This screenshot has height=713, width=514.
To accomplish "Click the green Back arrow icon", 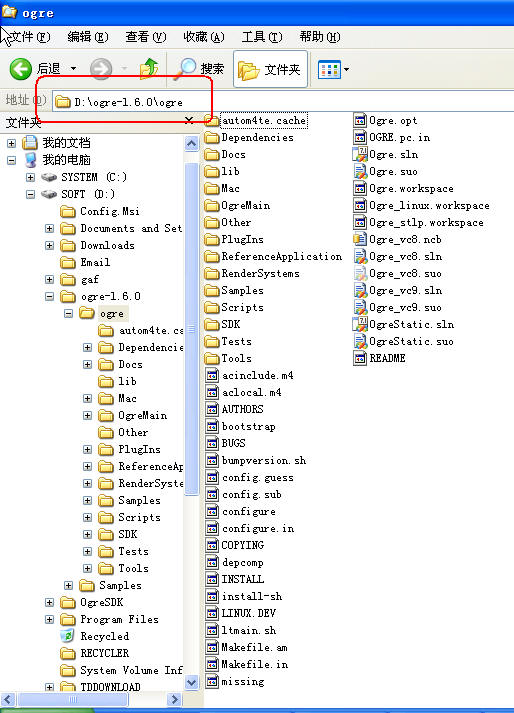I will tap(20, 69).
